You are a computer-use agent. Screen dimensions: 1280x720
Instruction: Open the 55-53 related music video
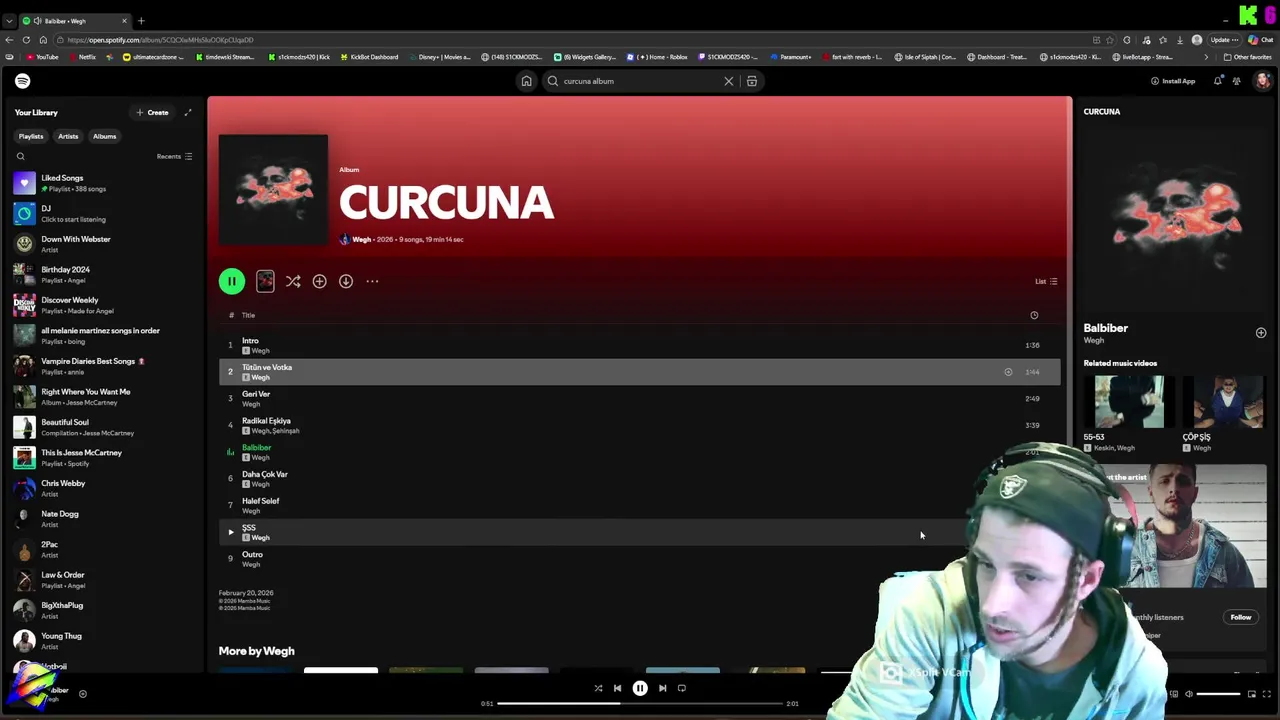pyautogui.click(x=1129, y=402)
